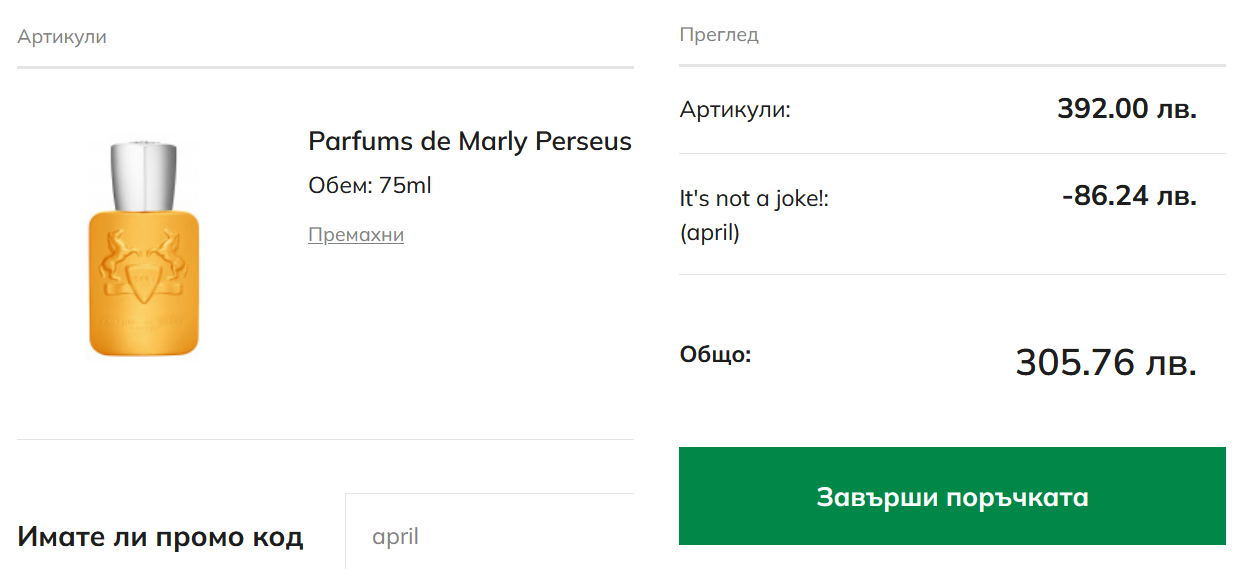Click the Преглед summary heading
Image resolution: width=1238 pixels, height=569 pixels.
click(x=719, y=35)
